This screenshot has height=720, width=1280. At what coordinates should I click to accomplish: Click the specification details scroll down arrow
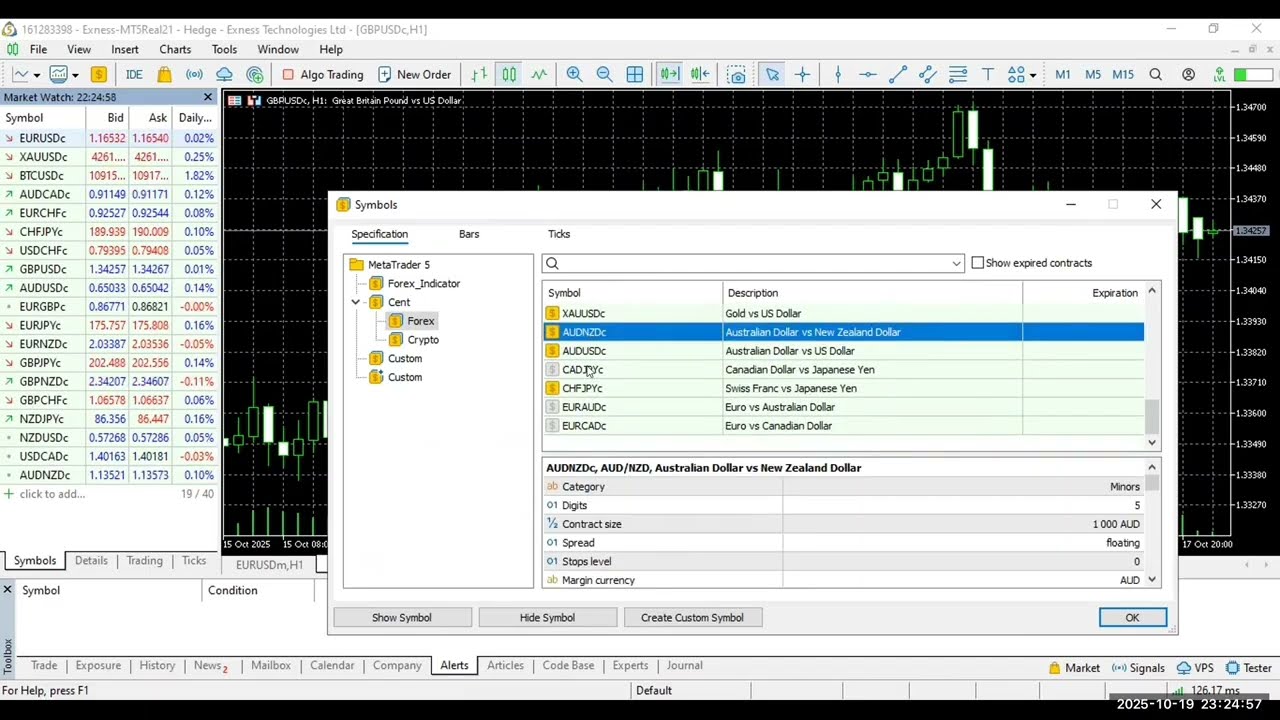click(1152, 580)
